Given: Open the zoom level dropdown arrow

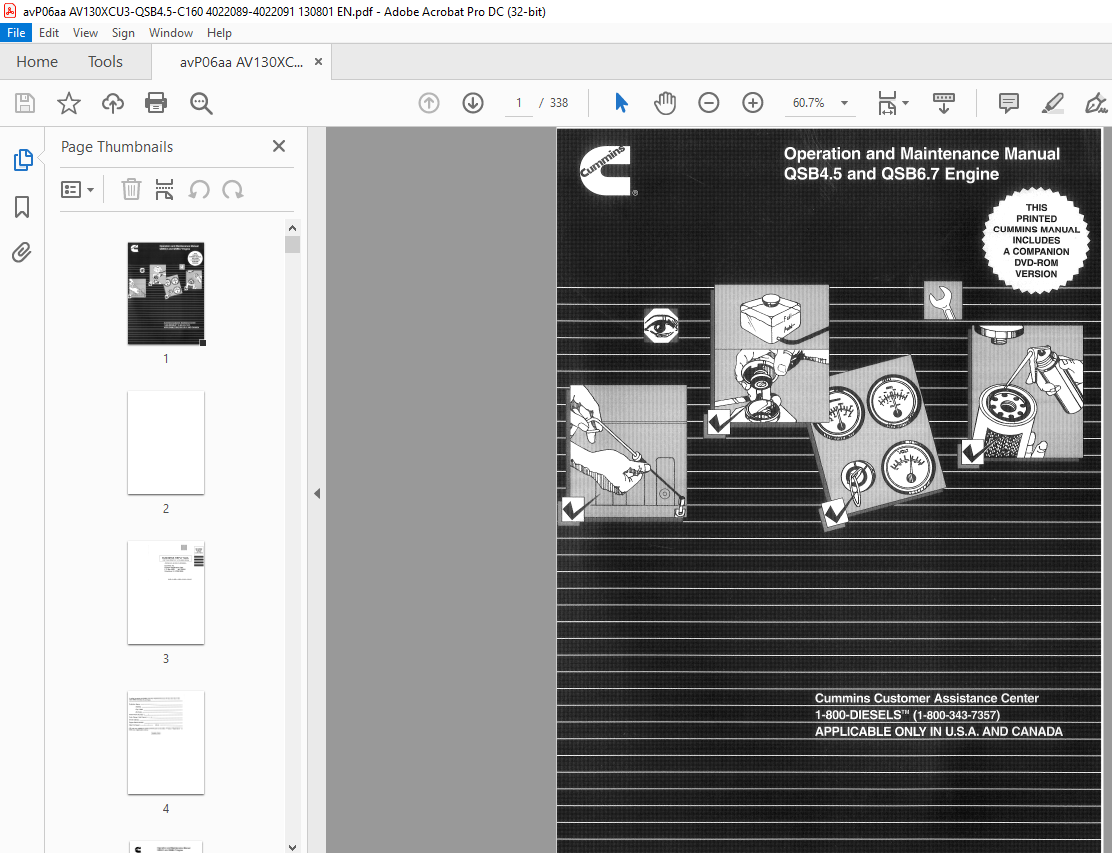Looking at the screenshot, I should [845, 104].
